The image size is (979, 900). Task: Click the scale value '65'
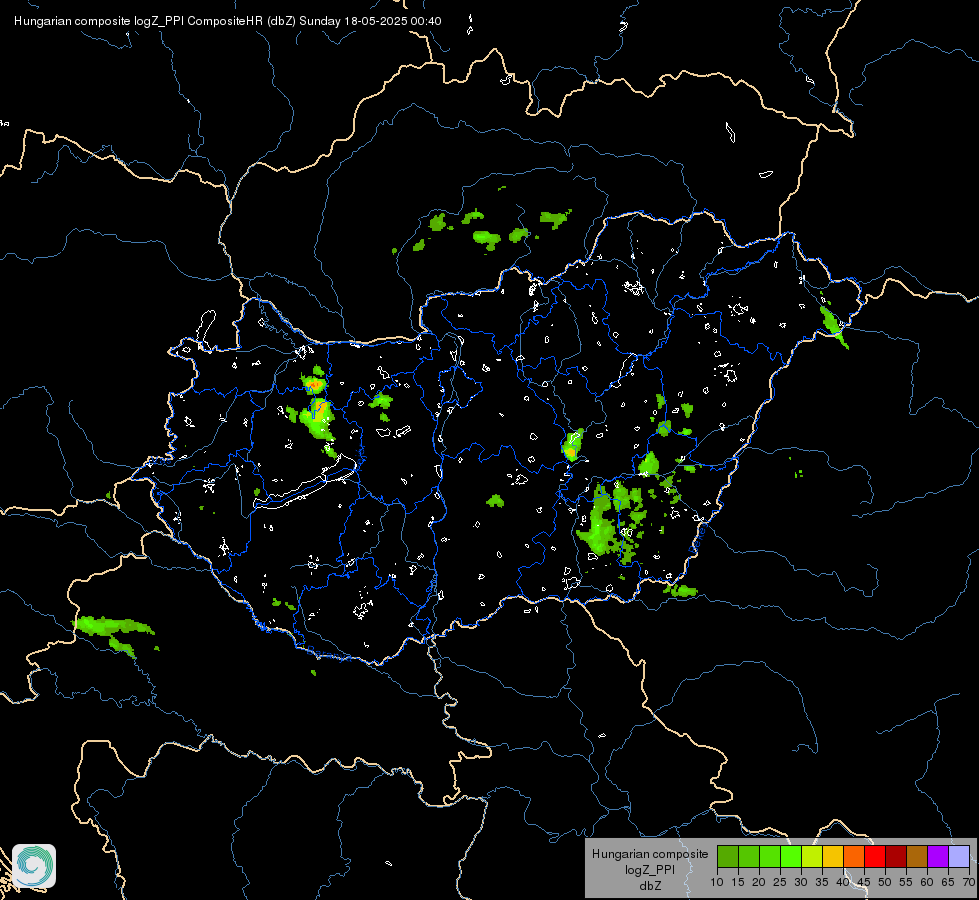[948, 883]
